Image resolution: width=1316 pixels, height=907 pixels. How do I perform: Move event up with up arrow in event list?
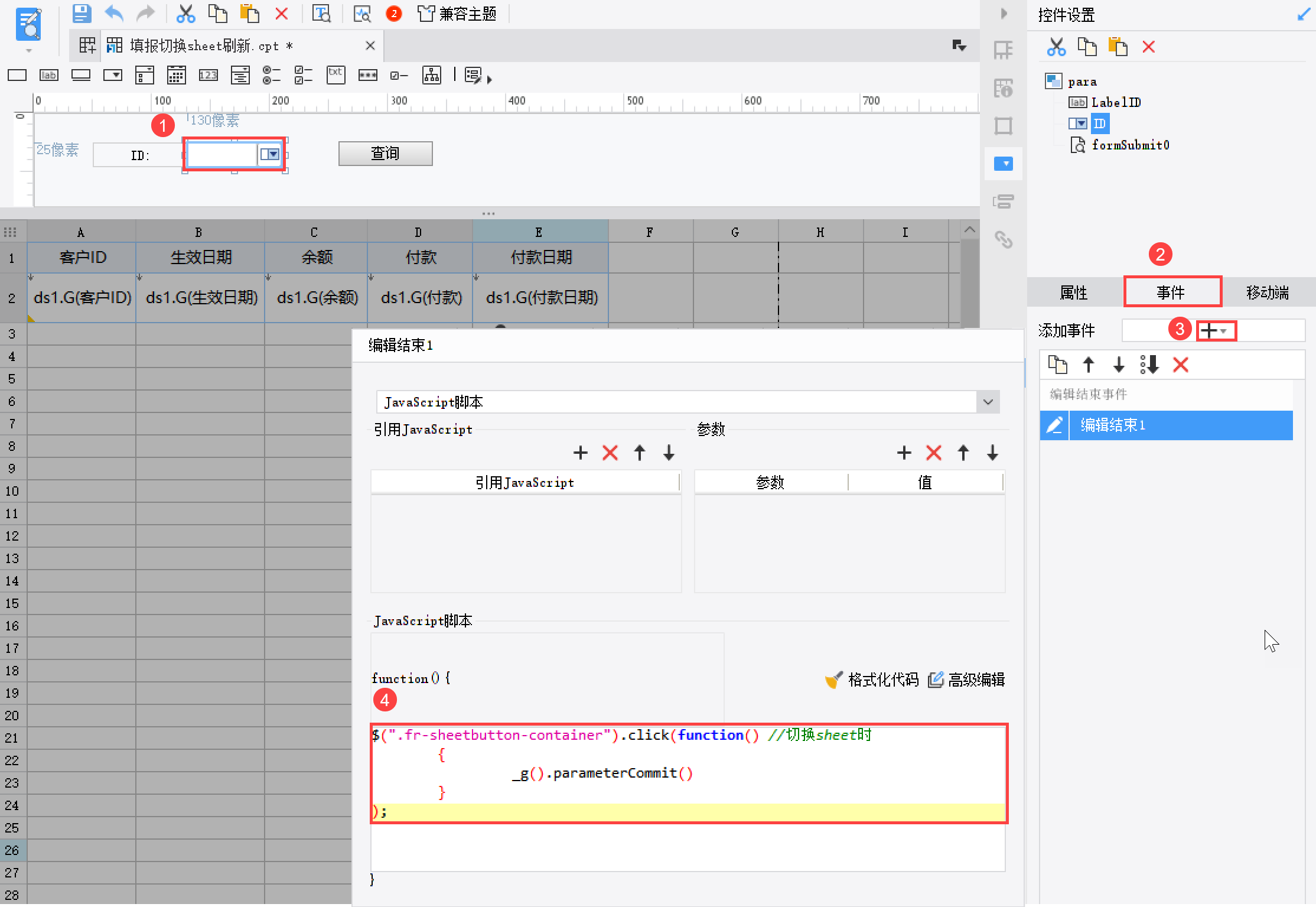pyautogui.click(x=1088, y=365)
